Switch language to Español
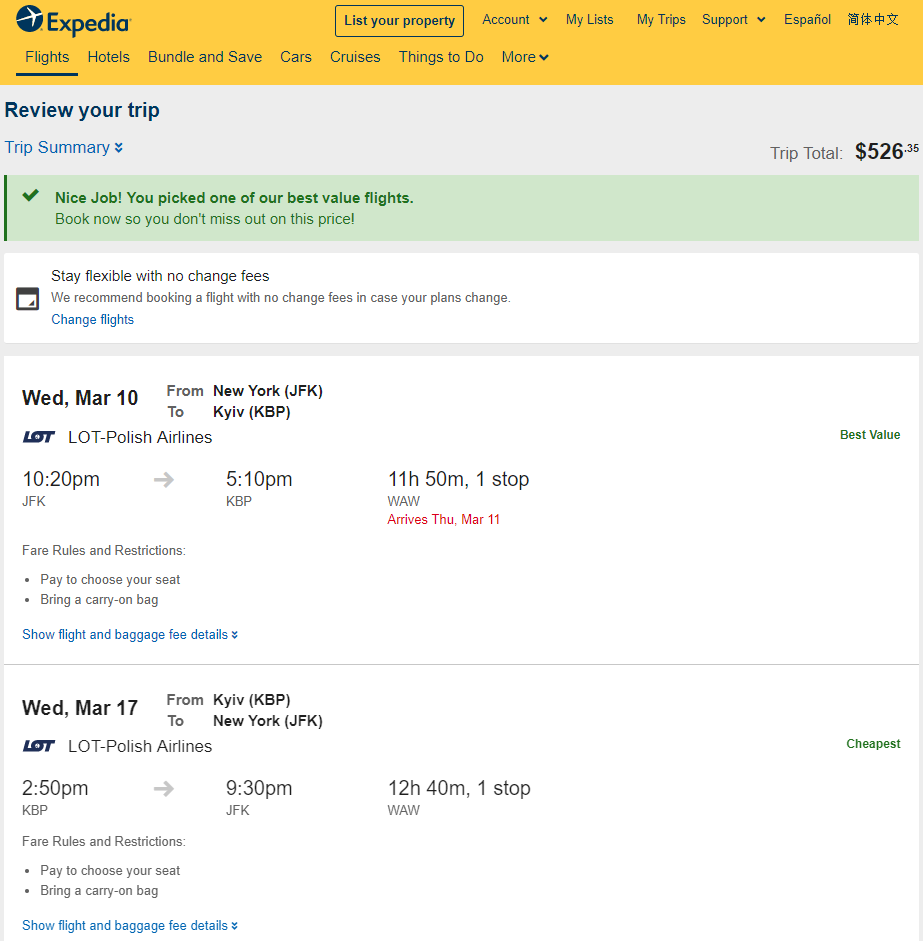The width and height of the screenshot is (923, 941). click(x=807, y=20)
